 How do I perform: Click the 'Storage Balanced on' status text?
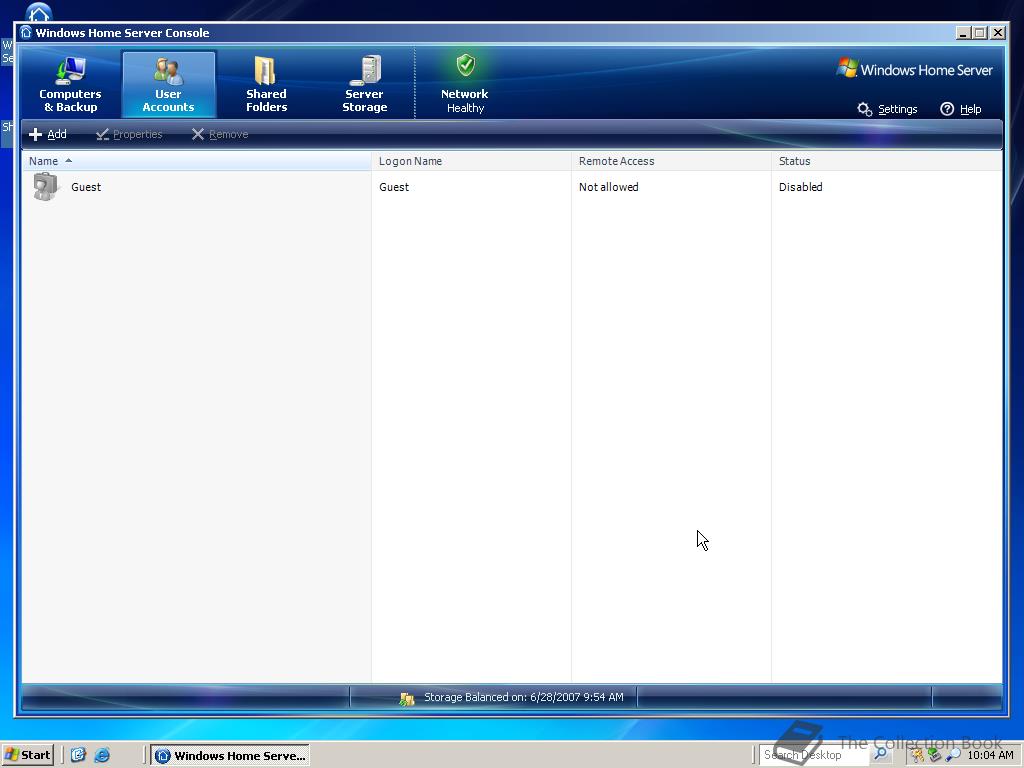click(x=524, y=697)
